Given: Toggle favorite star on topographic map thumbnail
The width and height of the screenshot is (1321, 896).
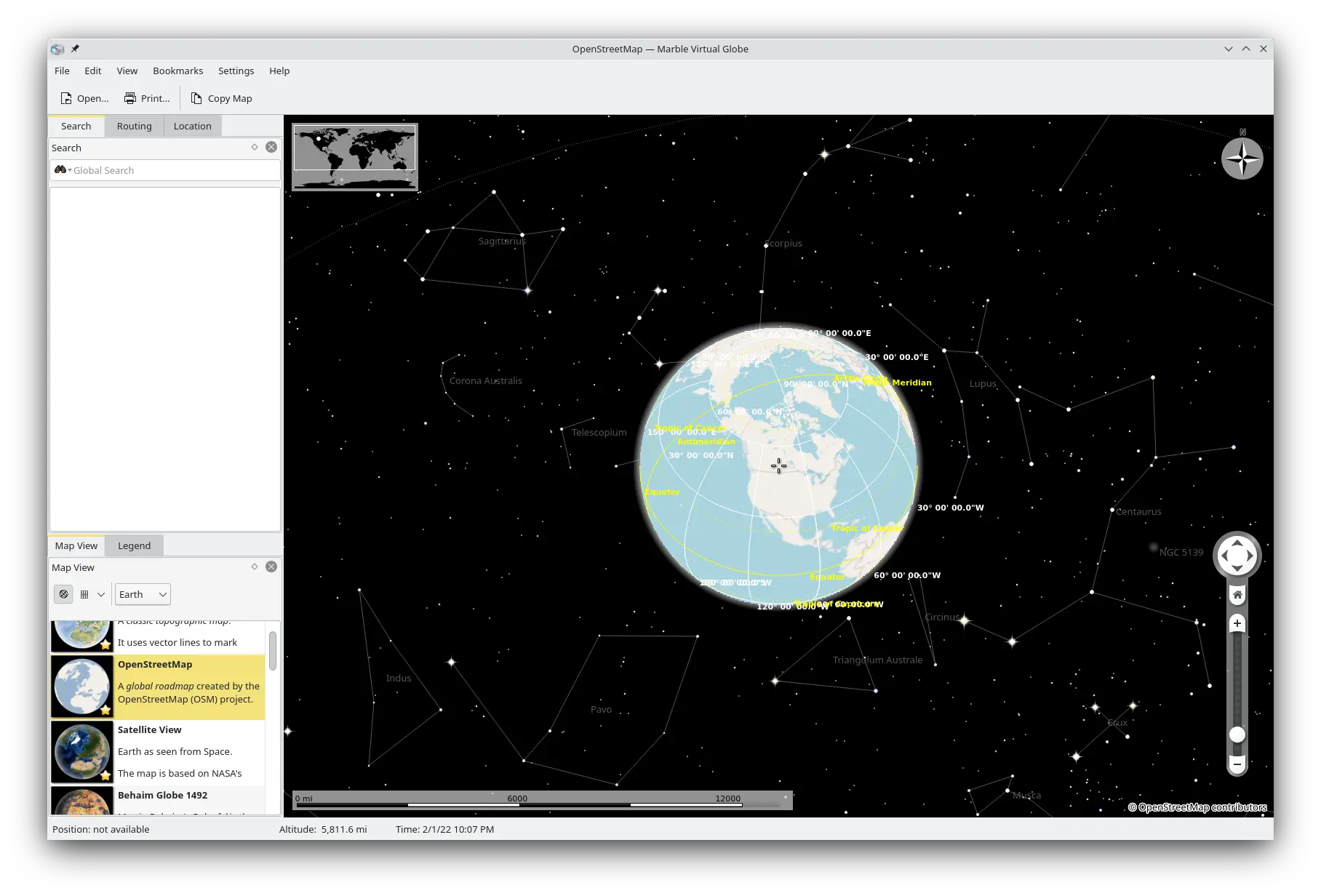Looking at the screenshot, I should pyautogui.click(x=105, y=644).
